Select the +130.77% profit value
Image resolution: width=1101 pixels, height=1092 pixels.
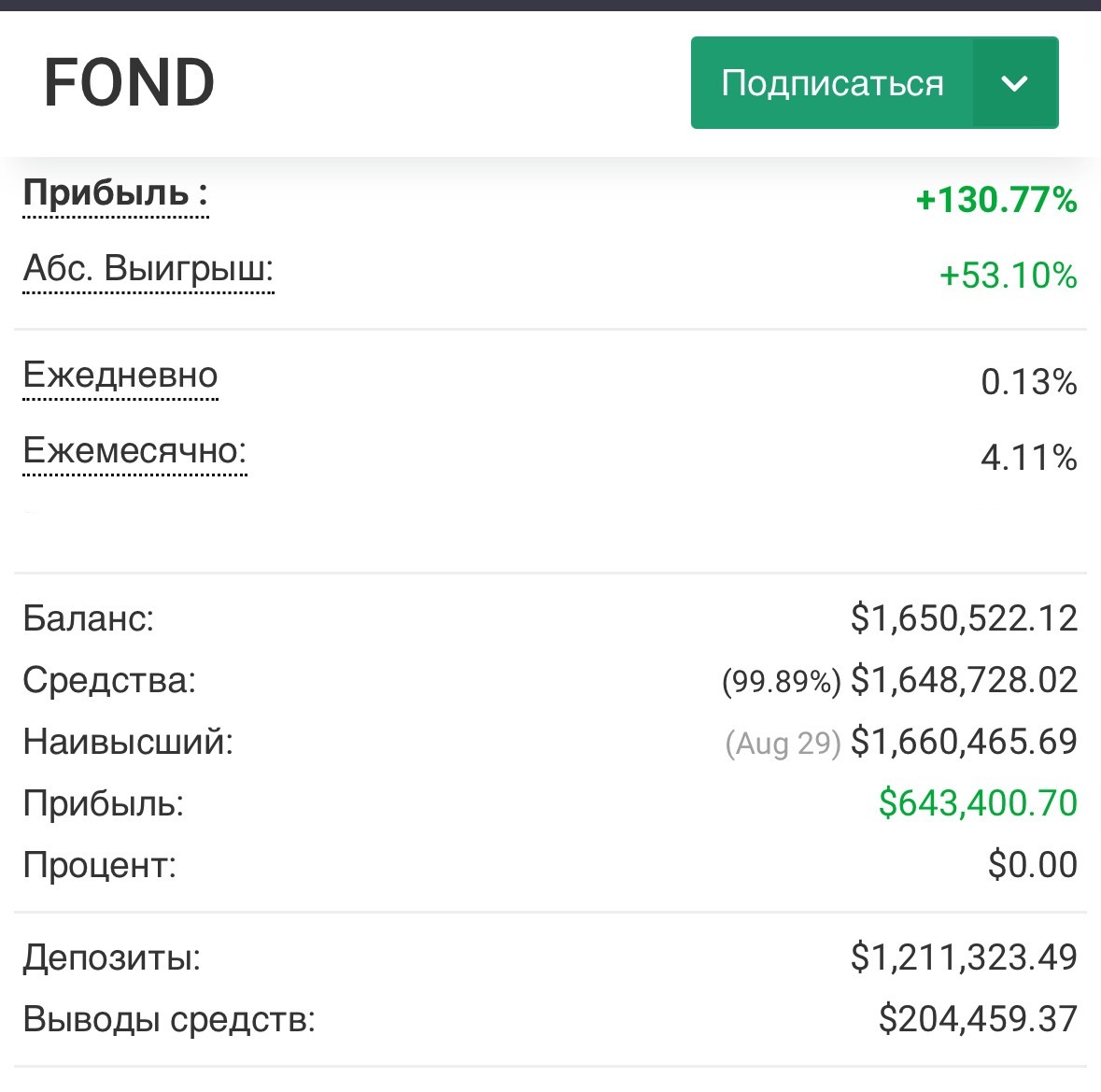996,200
